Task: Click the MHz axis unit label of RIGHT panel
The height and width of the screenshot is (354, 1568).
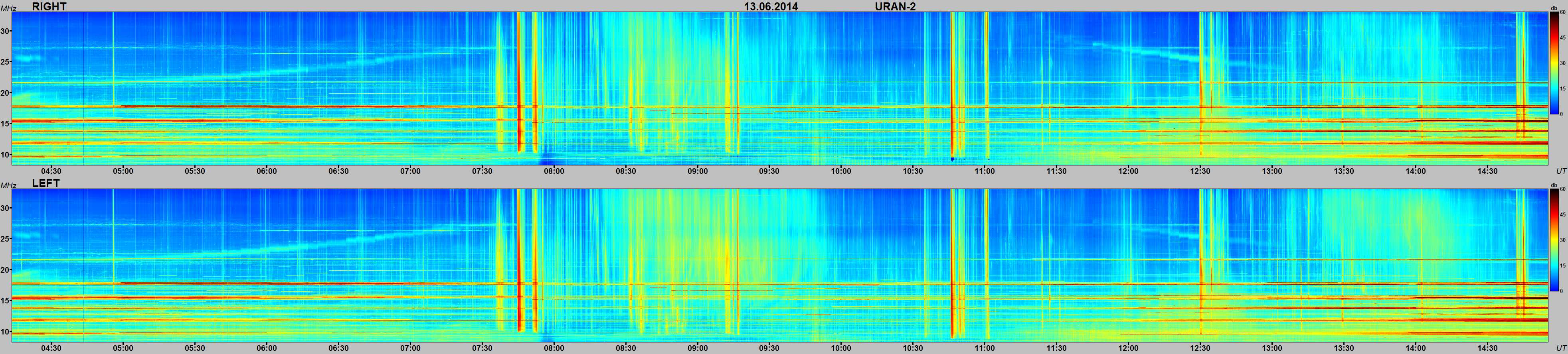Action: [x=8, y=8]
